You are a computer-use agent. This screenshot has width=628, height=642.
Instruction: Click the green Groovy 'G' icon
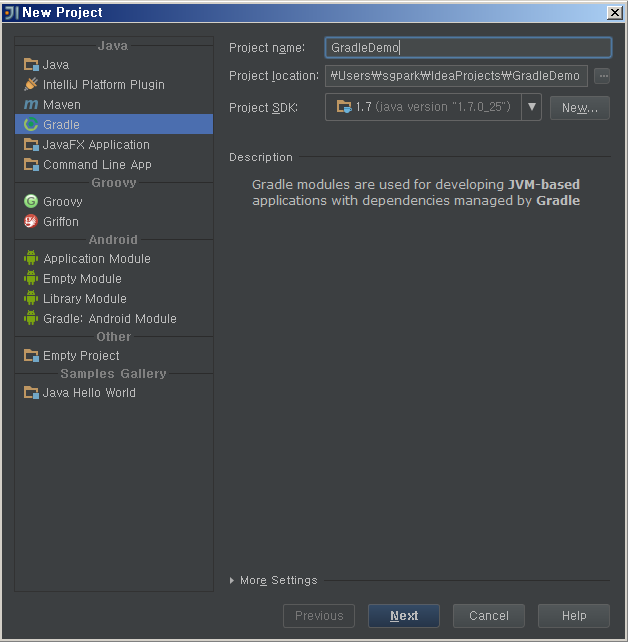click(x=31, y=201)
